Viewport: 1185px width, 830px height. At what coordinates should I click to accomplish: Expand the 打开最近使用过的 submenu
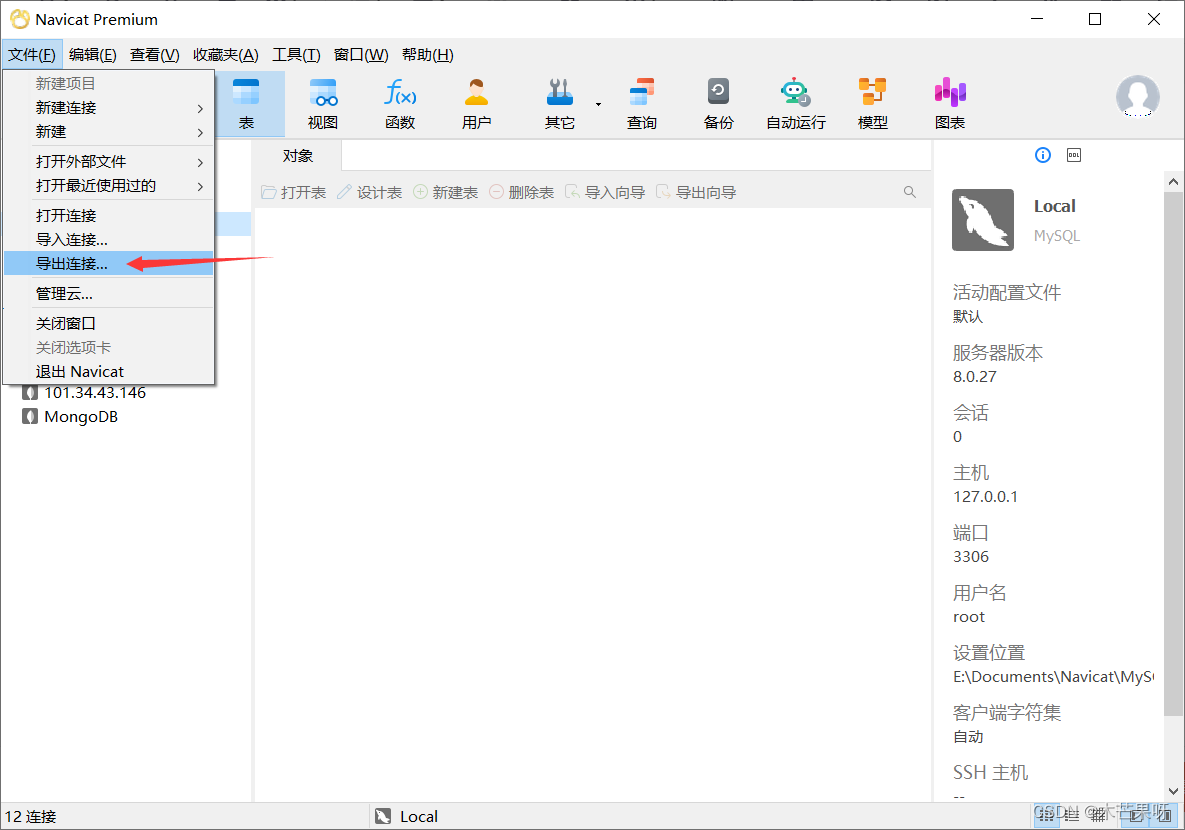click(109, 186)
